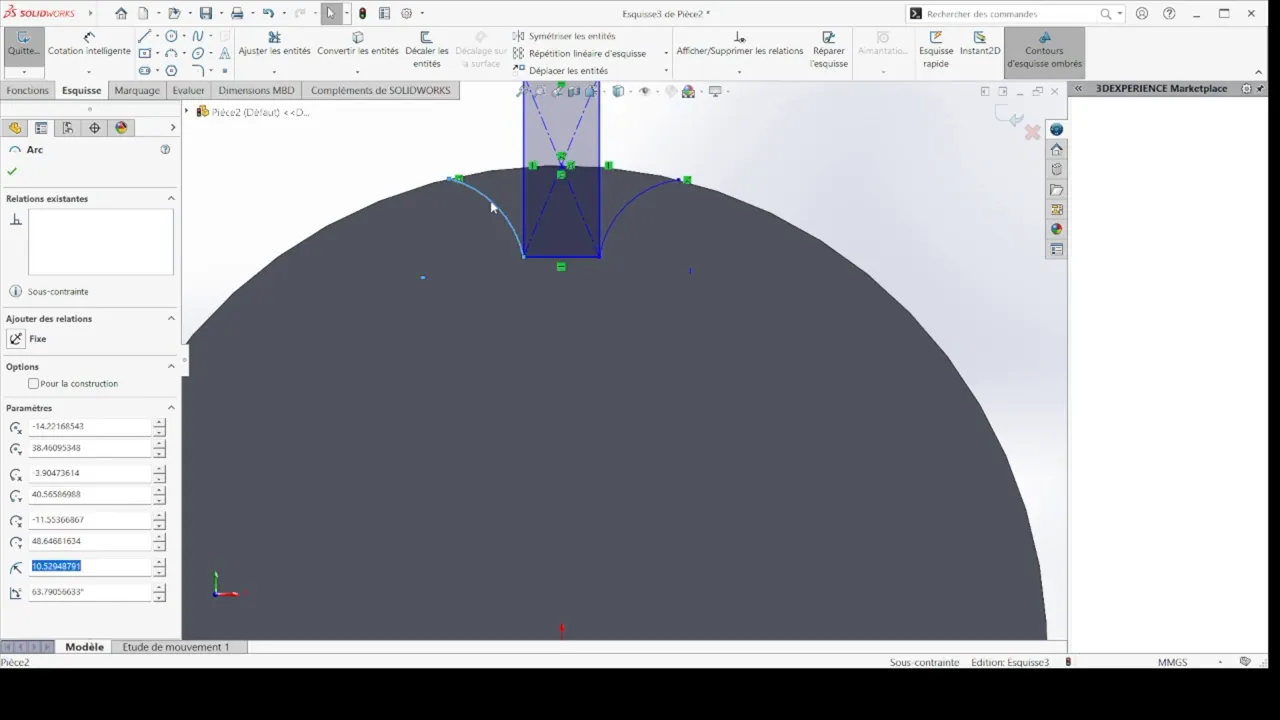Open file properties icon in title bar

[384, 14]
